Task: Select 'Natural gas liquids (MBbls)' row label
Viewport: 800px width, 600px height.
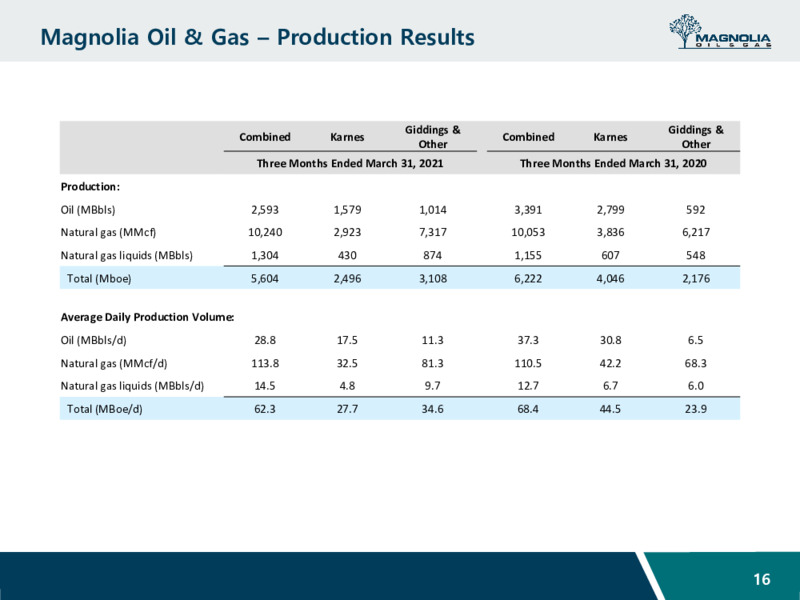Action: [x=127, y=255]
